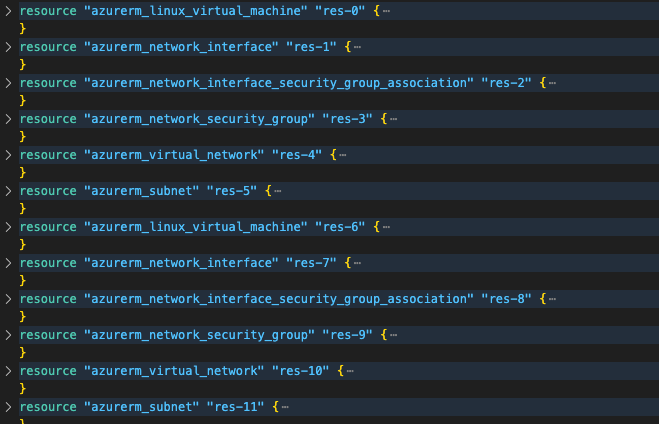Click the "res-1" resource name string
The height and width of the screenshot is (424, 659).
(311, 47)
